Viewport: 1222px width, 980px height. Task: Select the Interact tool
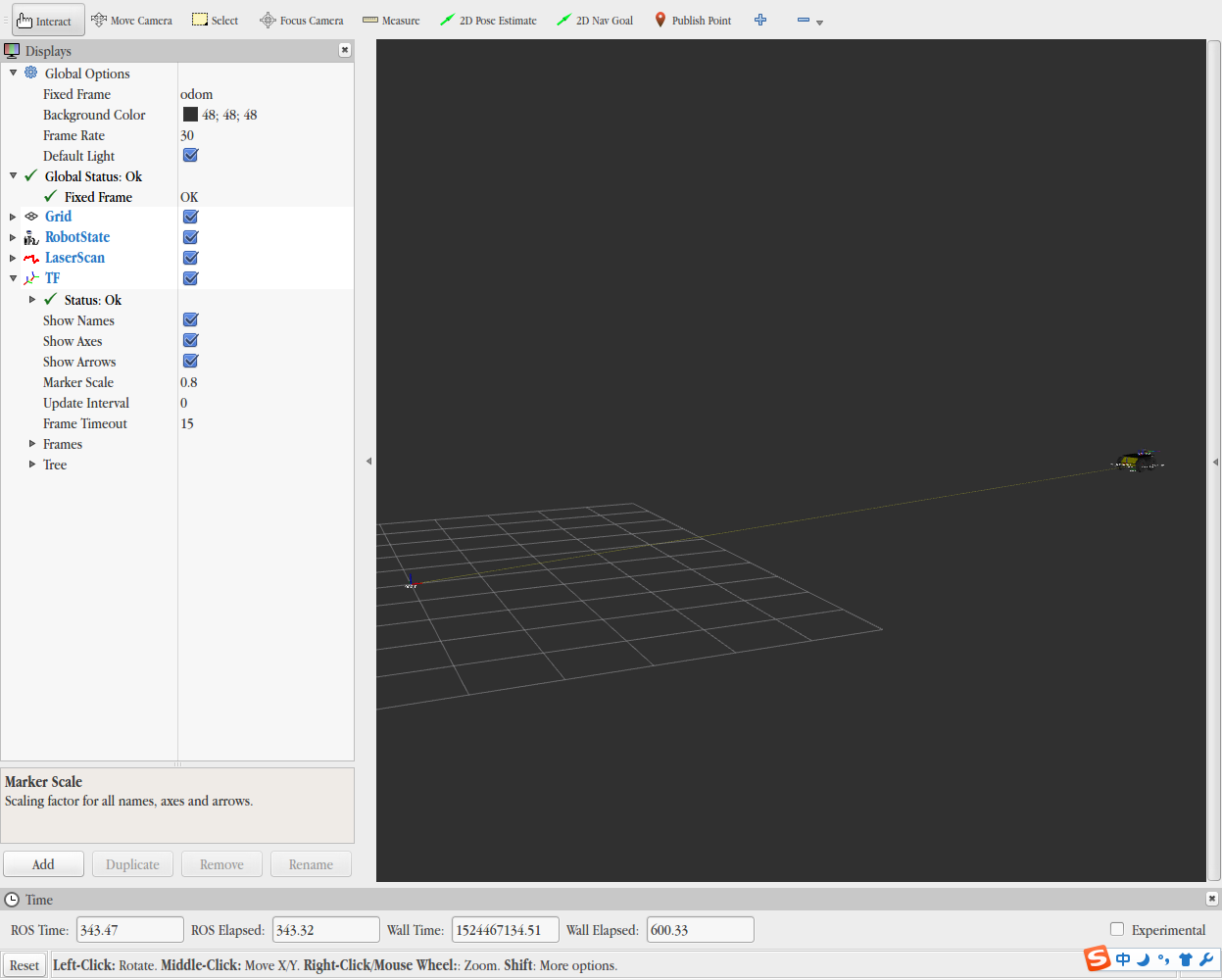click(x=45, y=21)
